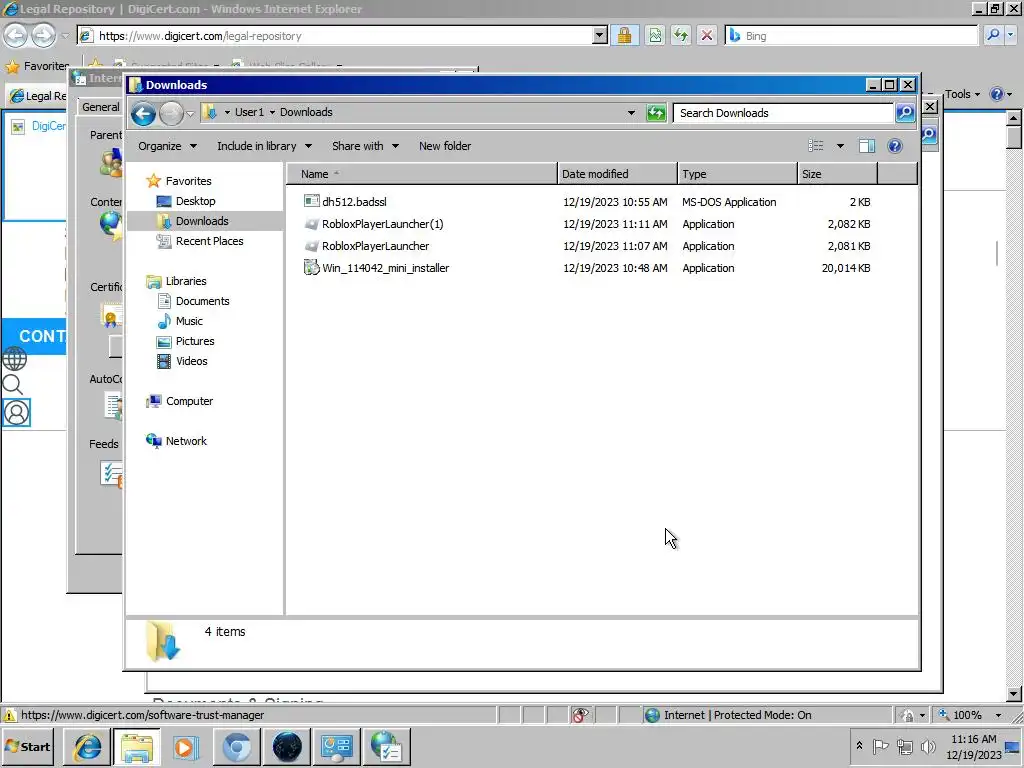Open Chromium browser from the taskbar
The height and width of the screenshot is (768, 1024).
coord(236,746)
